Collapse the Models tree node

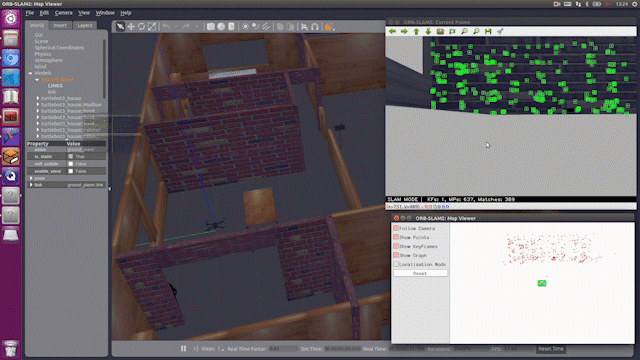coord(31,73)
